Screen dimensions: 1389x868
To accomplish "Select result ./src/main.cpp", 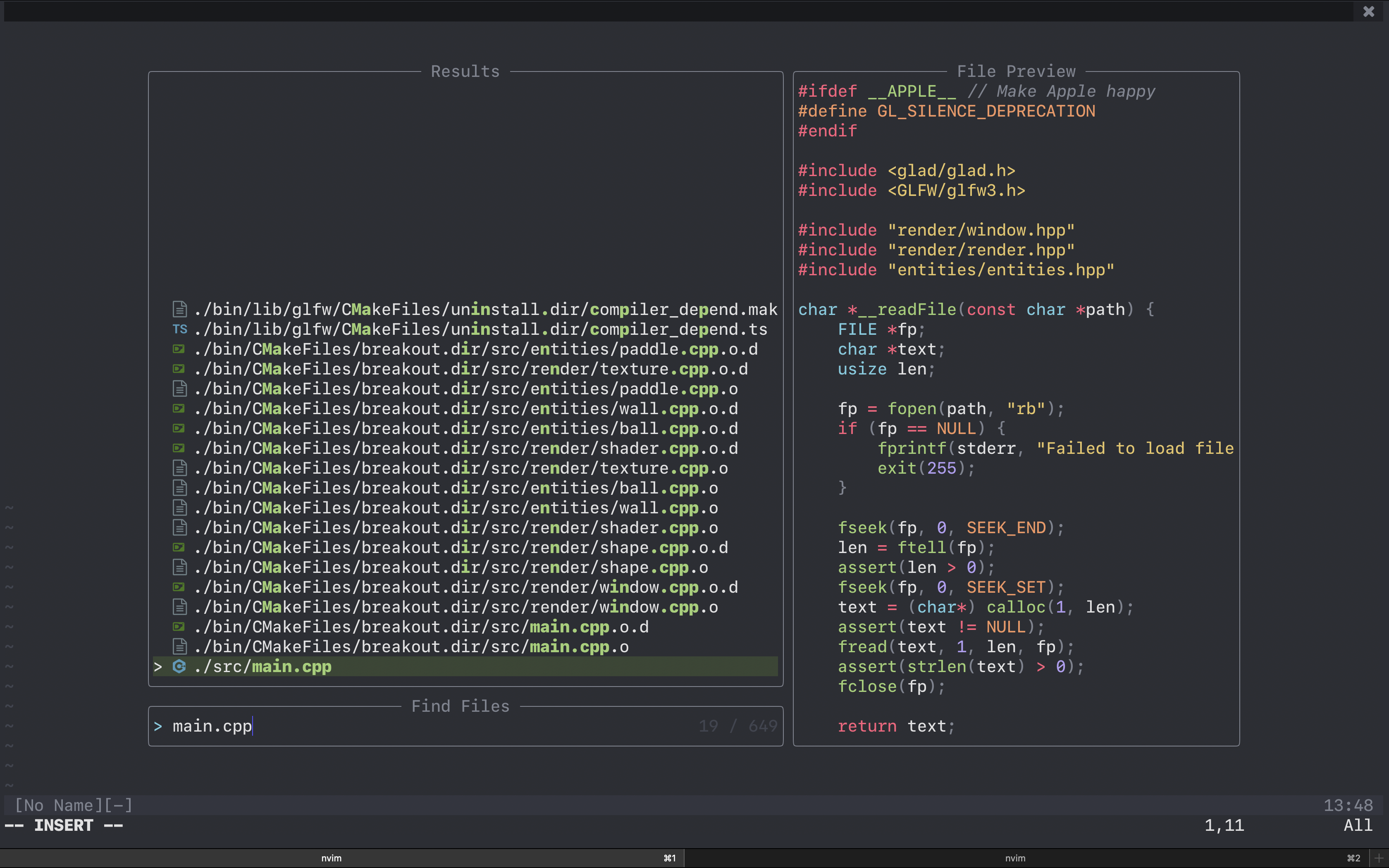I will point(465,666).
